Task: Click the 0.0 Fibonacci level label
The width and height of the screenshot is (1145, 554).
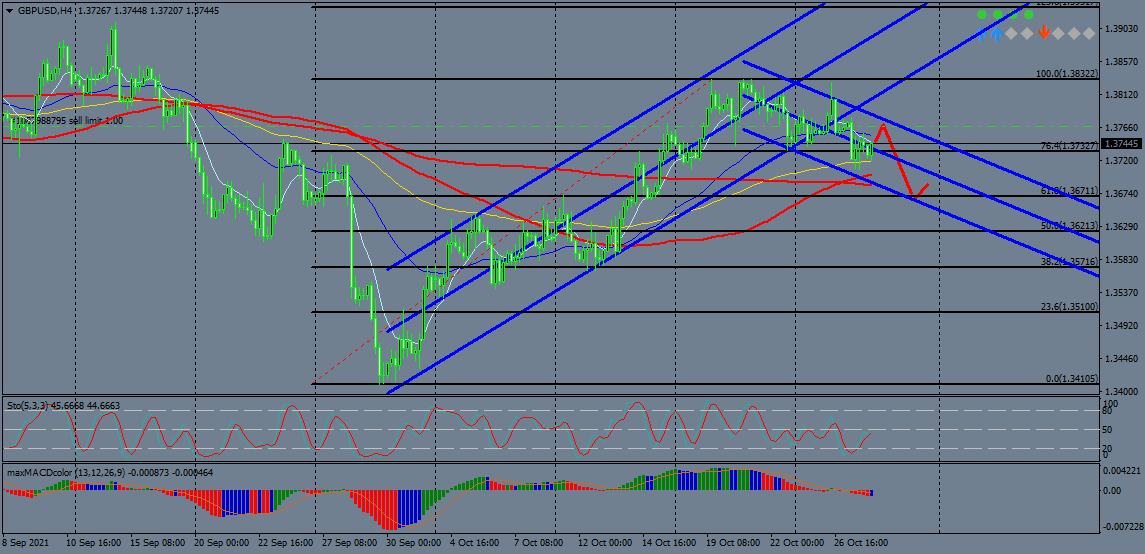Action: click(1070, 379)
